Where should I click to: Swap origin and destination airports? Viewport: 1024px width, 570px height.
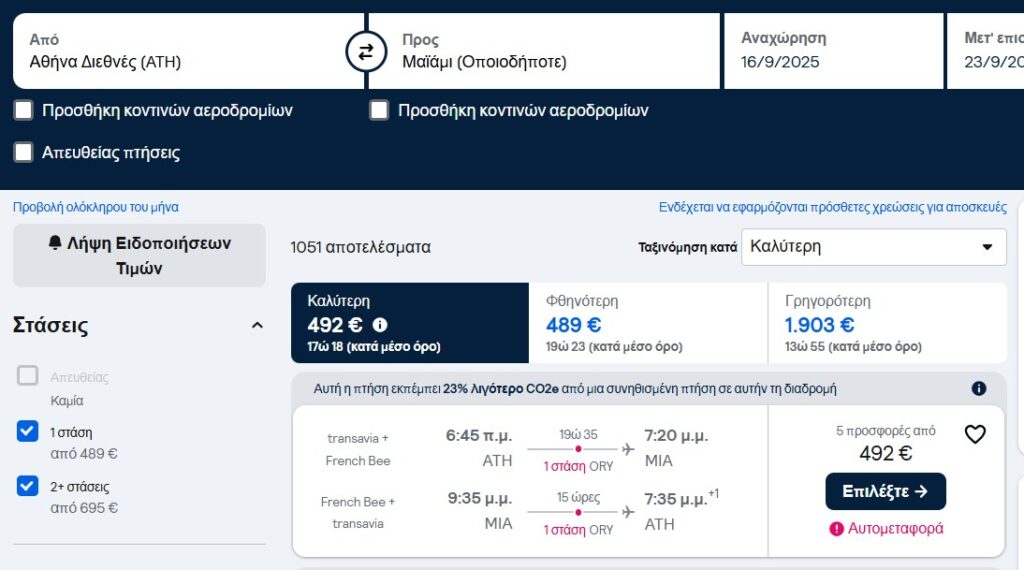(x=366, y=51)
